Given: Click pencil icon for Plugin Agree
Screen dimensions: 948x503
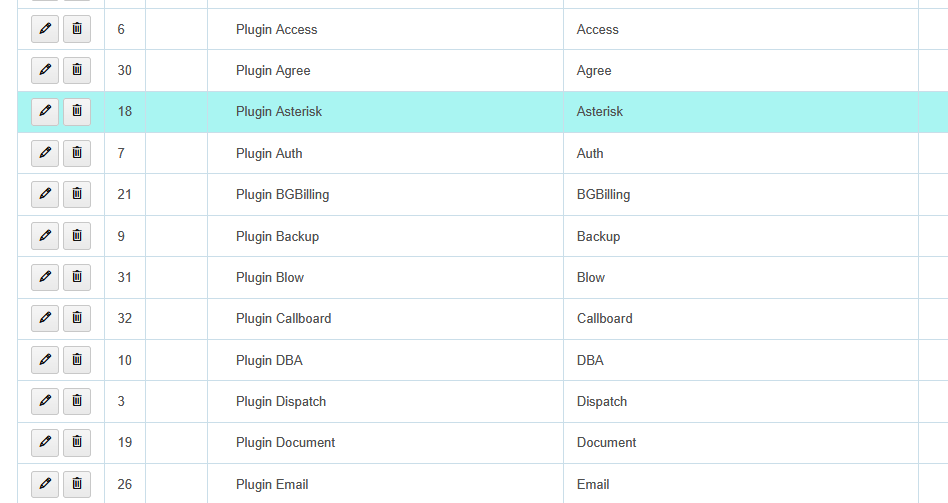Looking at the screenshot, I should click(45, 70).
